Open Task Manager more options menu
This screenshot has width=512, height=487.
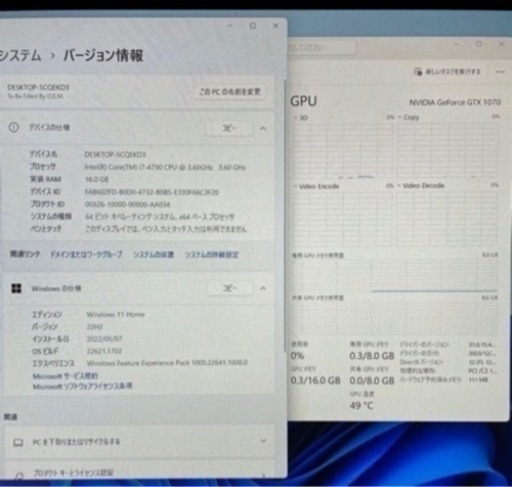[x=500, y=72]
